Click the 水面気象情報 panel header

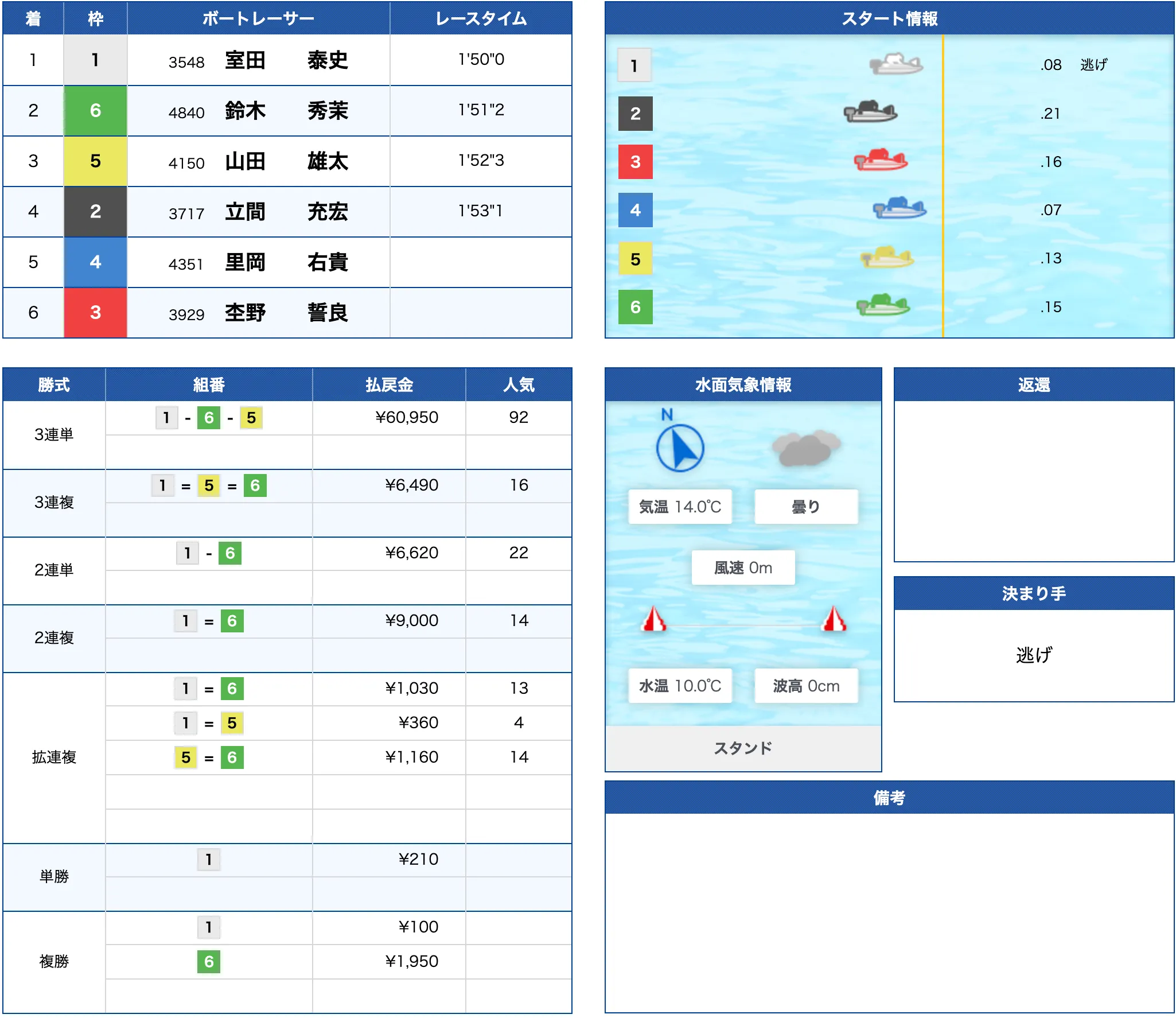click(743, 384)
